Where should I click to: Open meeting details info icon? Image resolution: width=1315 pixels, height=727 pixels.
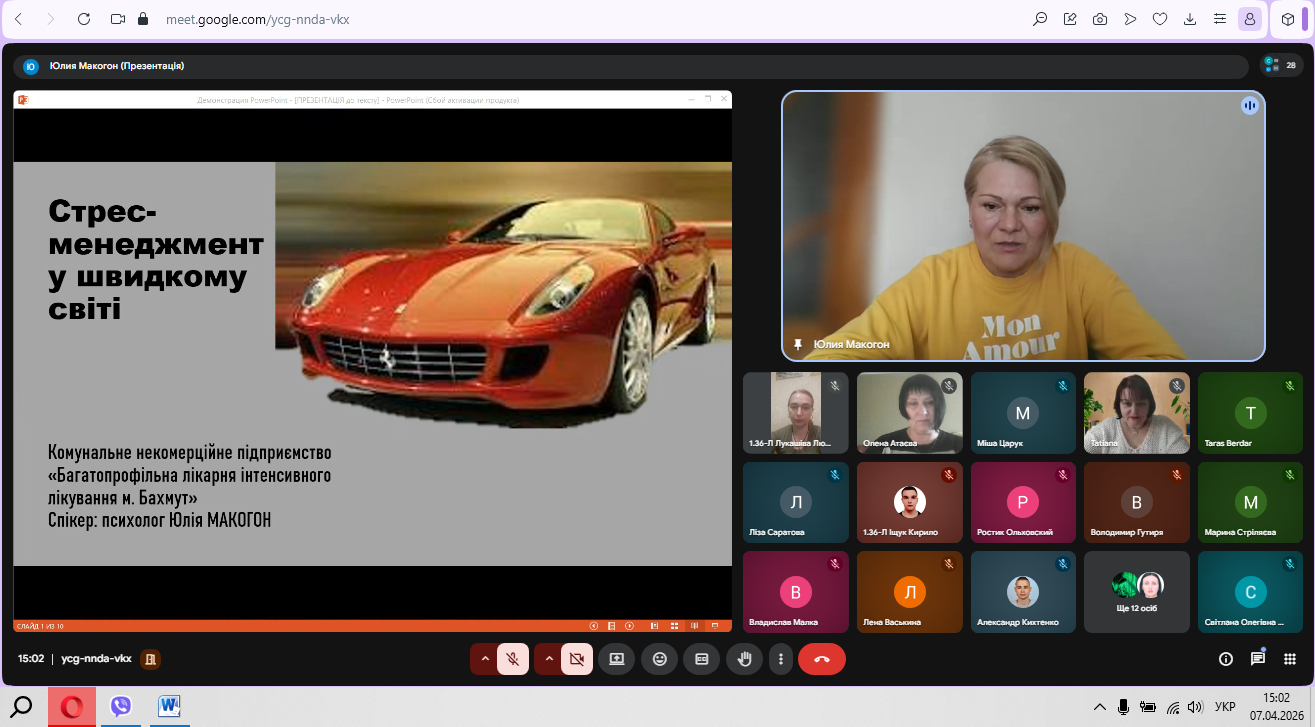coord(1225,659)
